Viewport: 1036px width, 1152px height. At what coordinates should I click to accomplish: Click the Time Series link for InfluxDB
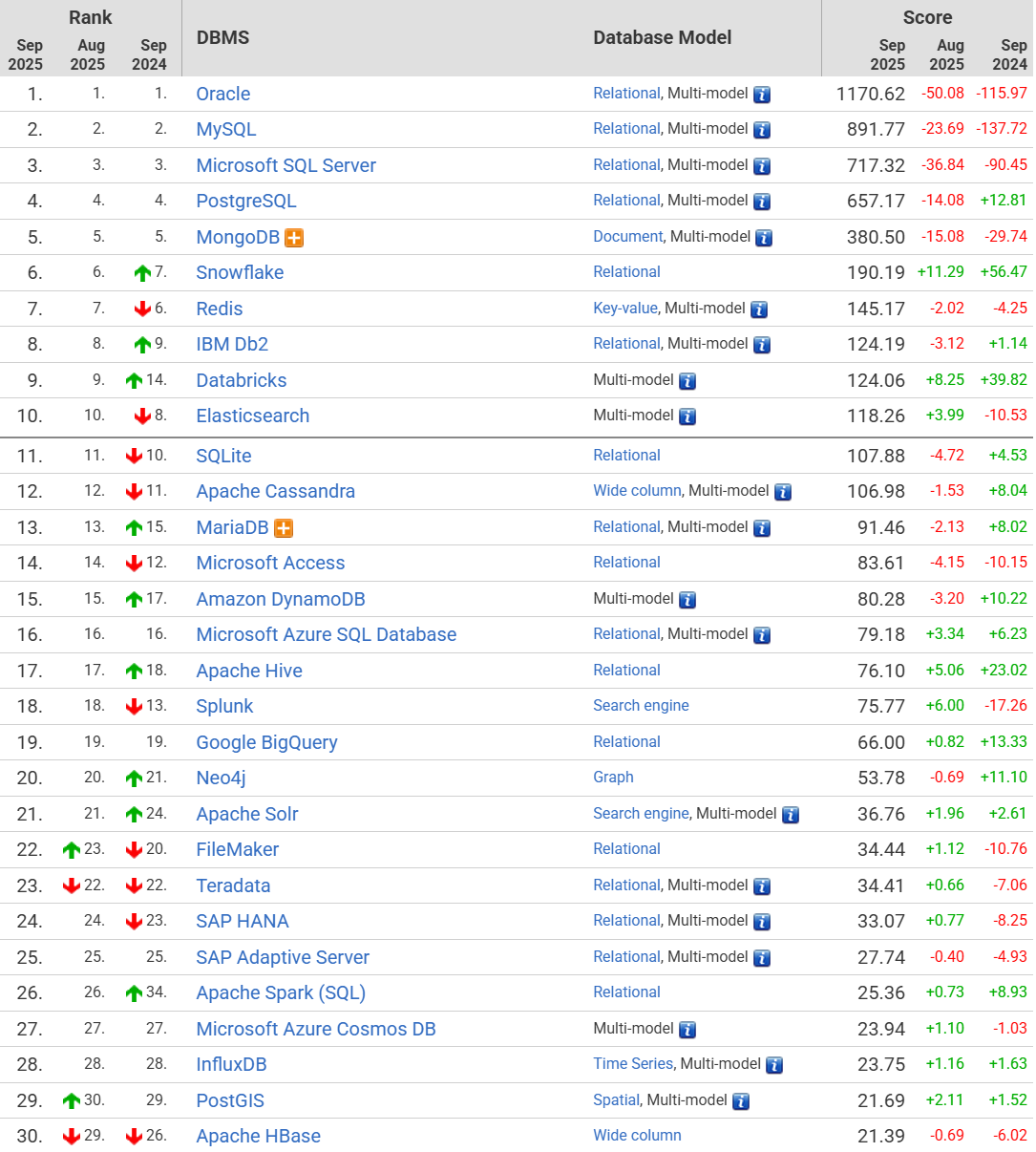pos(633,1063)
